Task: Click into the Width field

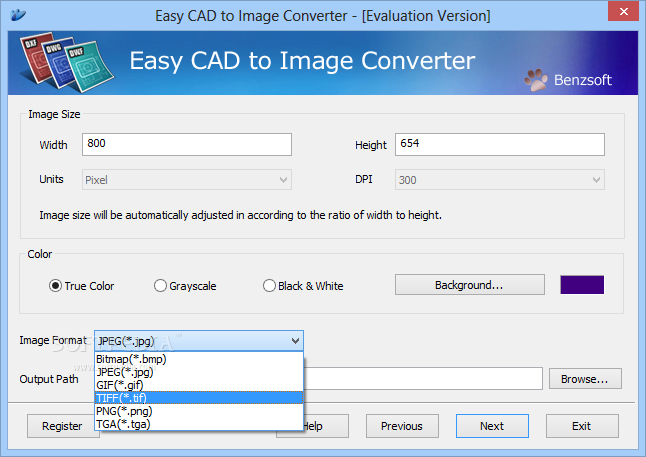Action: click(187, 144)
